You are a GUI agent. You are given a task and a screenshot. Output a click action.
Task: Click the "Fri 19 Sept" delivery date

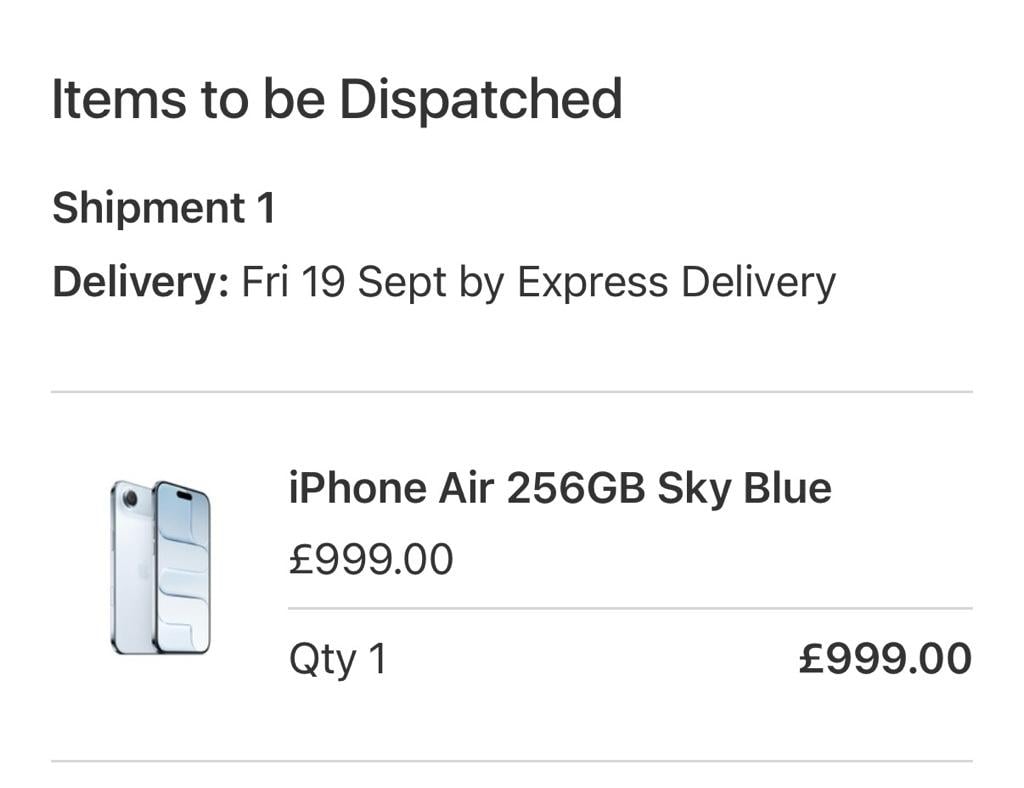344,282
